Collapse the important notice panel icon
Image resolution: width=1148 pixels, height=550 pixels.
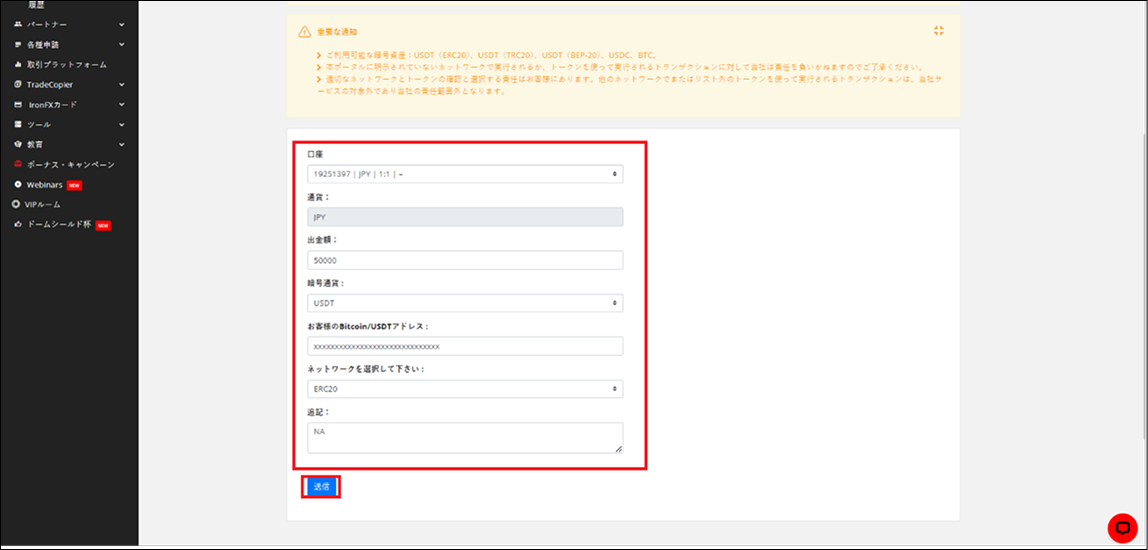point(938,31)
